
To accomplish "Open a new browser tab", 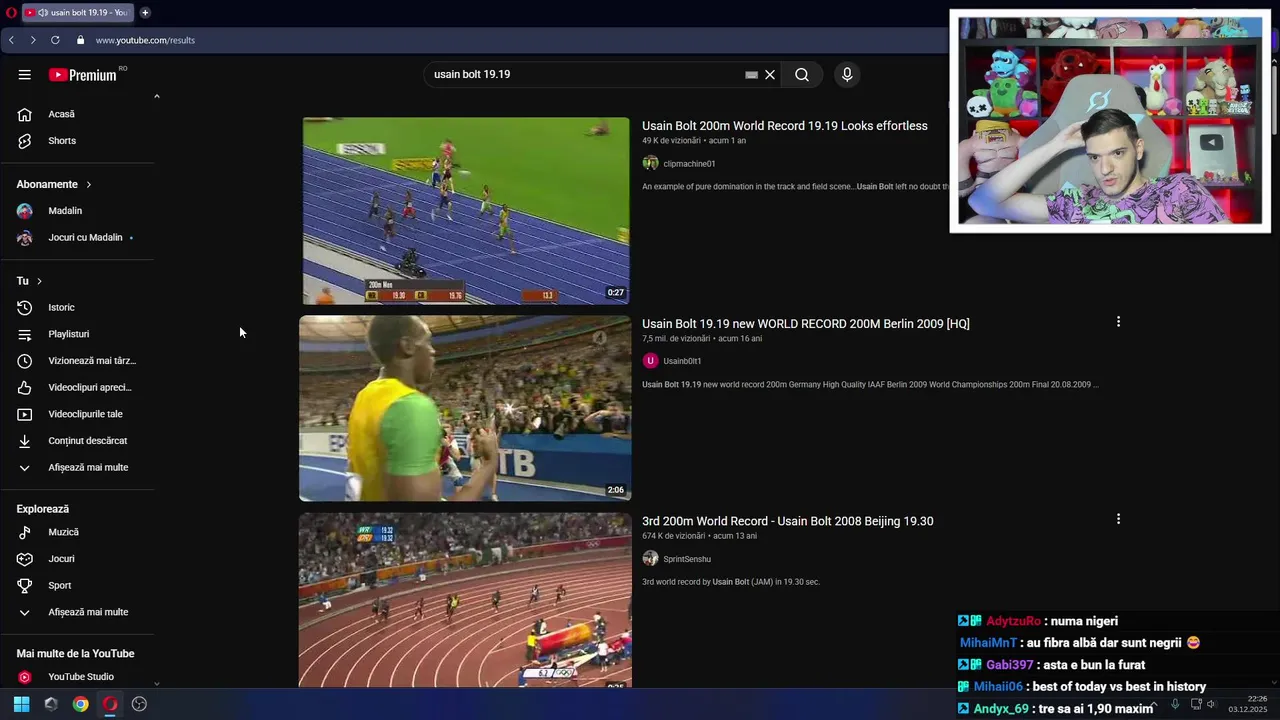I will pos(145,13).
